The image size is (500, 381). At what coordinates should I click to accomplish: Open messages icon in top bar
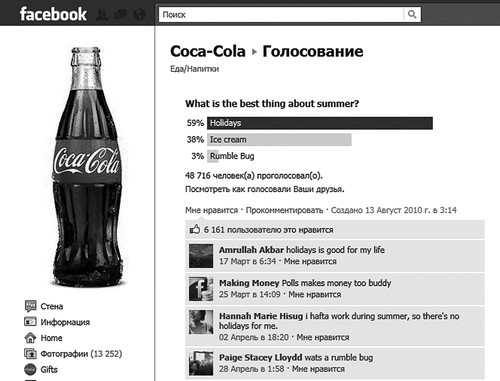121,14
